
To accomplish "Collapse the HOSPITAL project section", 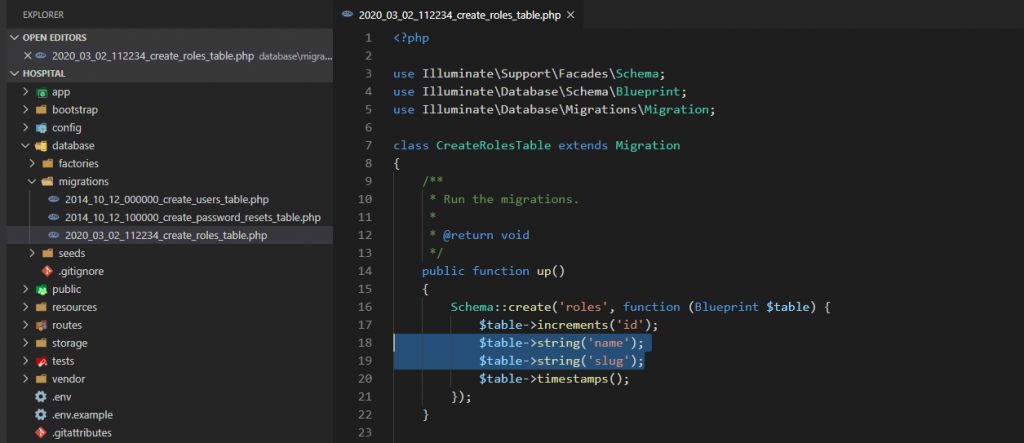I will (14, 74).
